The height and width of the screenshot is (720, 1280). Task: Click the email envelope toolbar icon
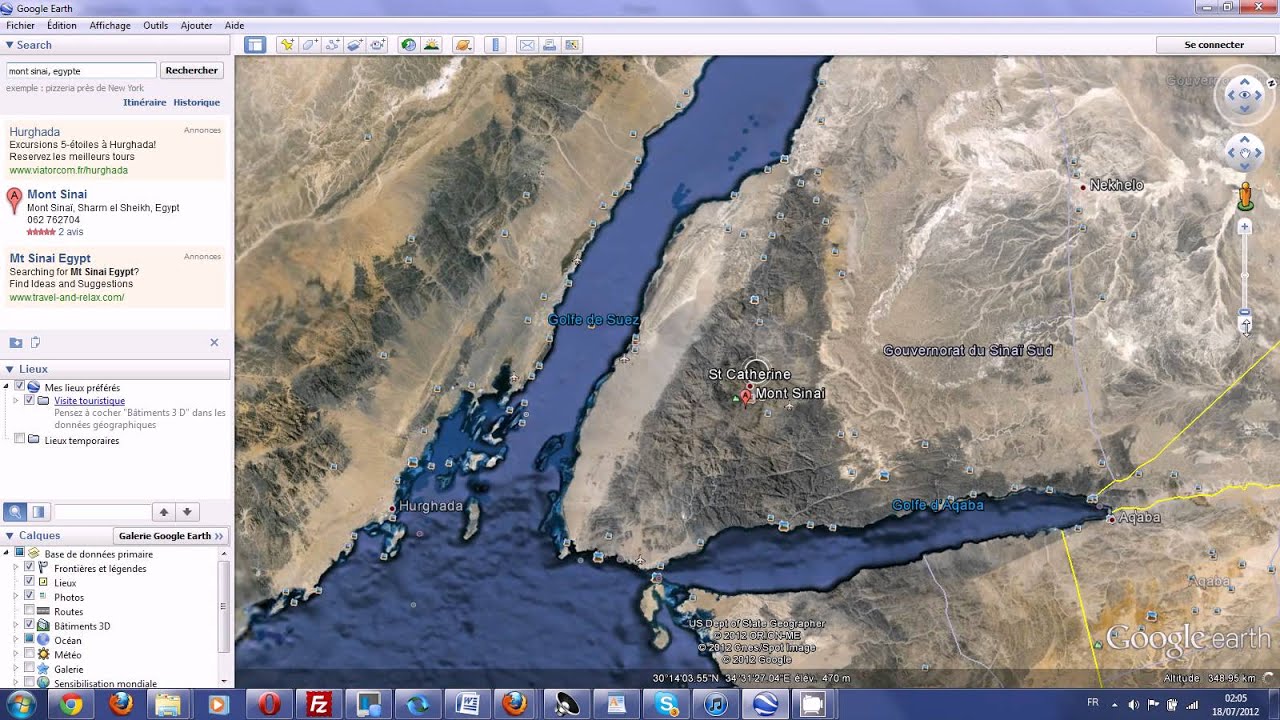pyautogui.click(x=526, y=45)
